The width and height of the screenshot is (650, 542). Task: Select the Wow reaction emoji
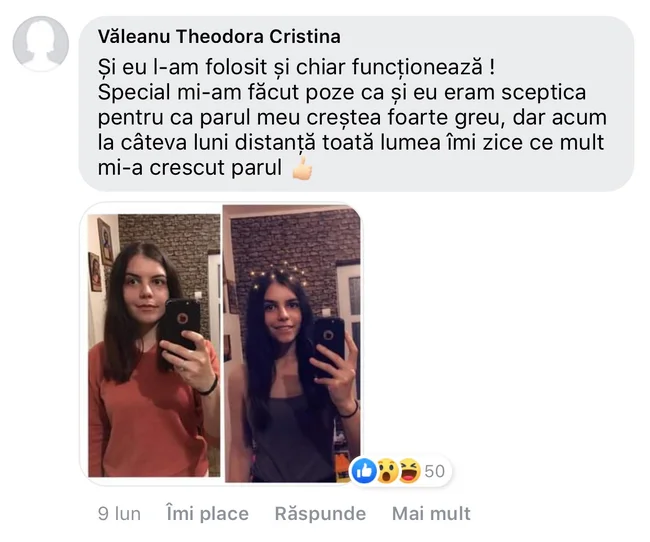click(x=386, y=471)
